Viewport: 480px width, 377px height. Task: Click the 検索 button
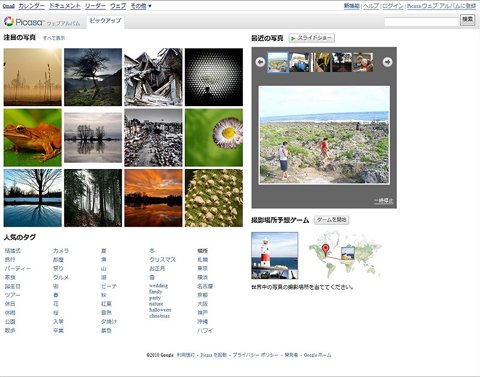467,20
